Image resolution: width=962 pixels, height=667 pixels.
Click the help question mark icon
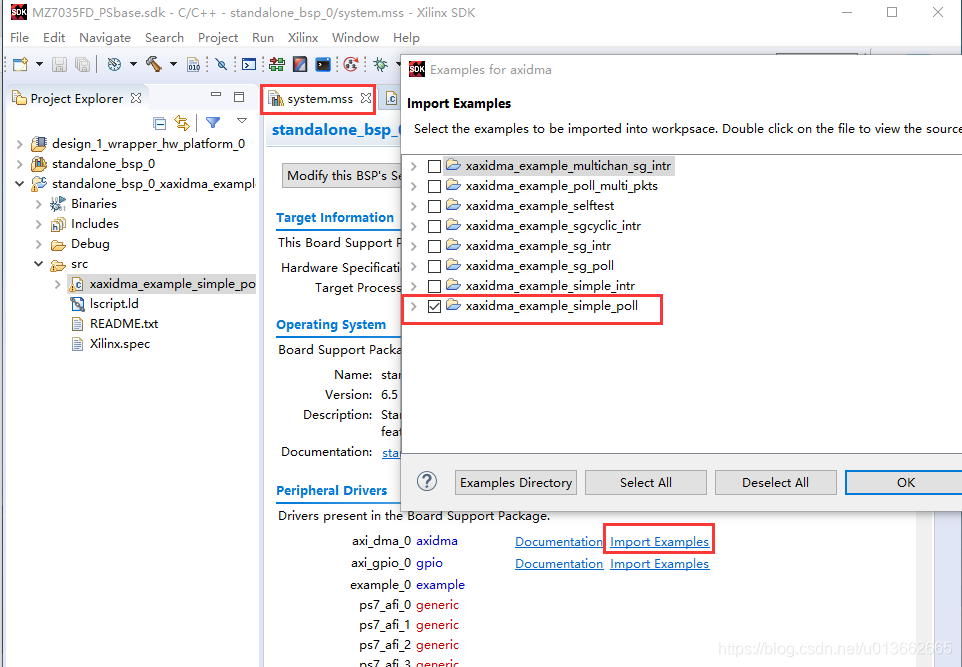tap(427, 481)
